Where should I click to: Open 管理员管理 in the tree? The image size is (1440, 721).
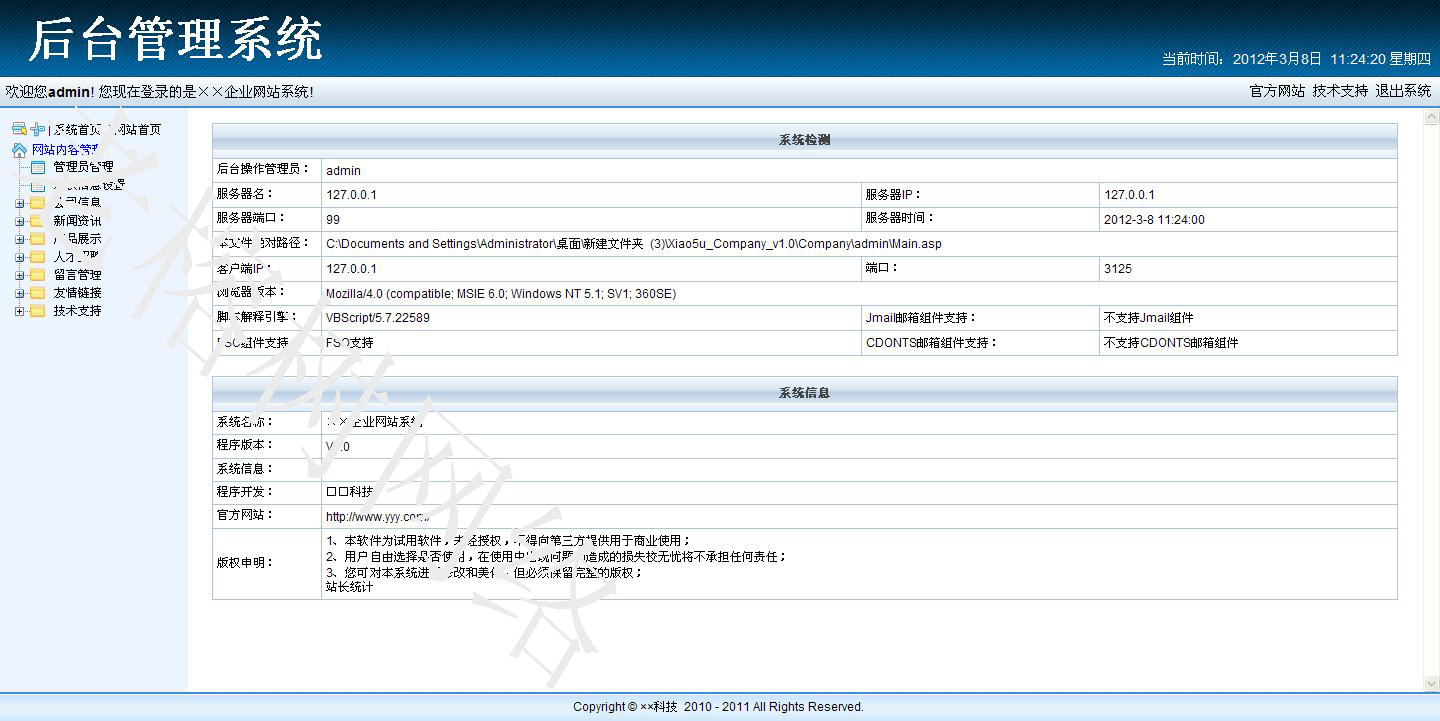tap(84, 167)
